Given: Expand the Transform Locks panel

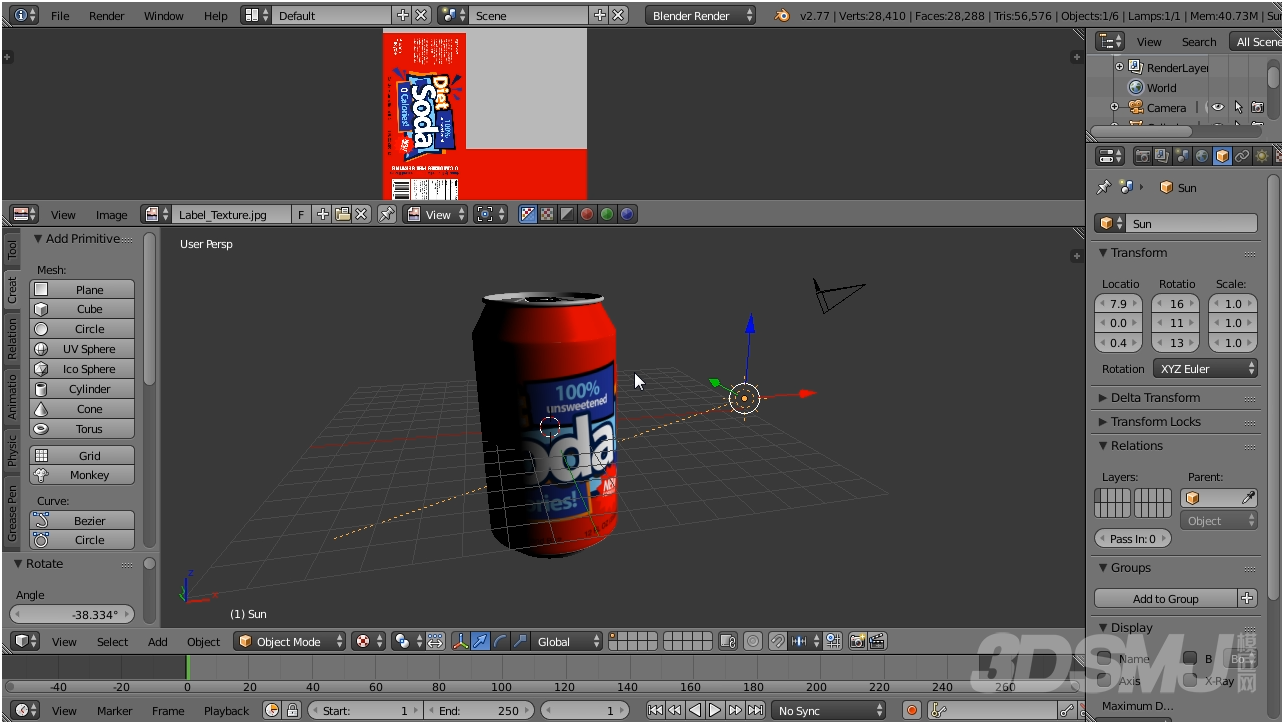Looking at the screenshot, I should (x=1155, y=421).
